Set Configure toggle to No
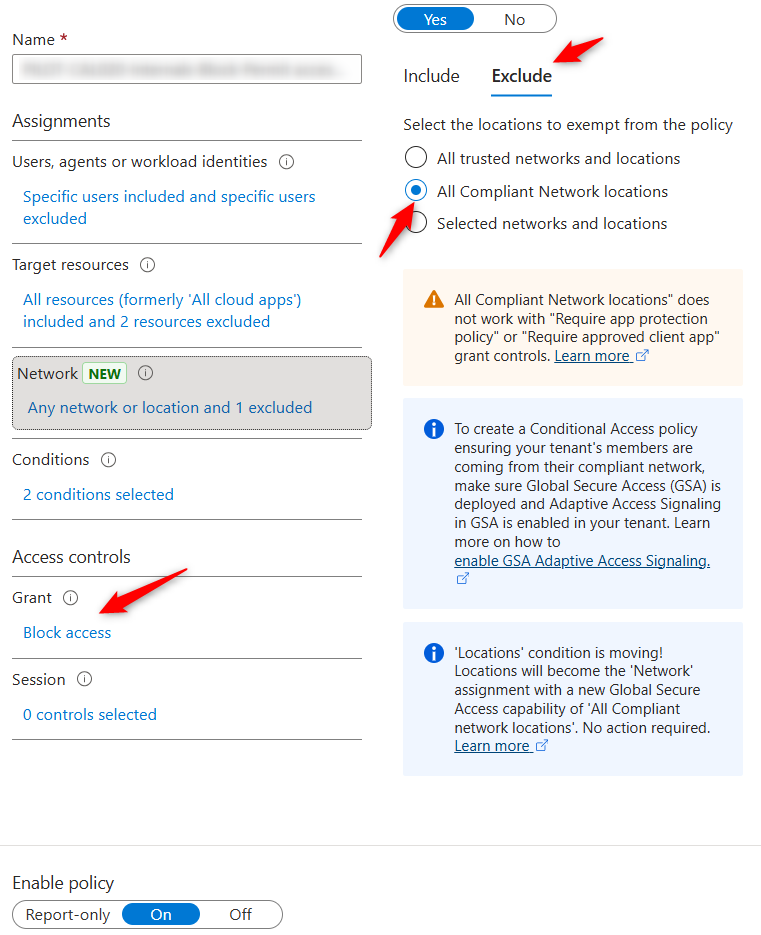Image resolution: width=761 pixels, height=935 pixels. [x=515, y=19]
